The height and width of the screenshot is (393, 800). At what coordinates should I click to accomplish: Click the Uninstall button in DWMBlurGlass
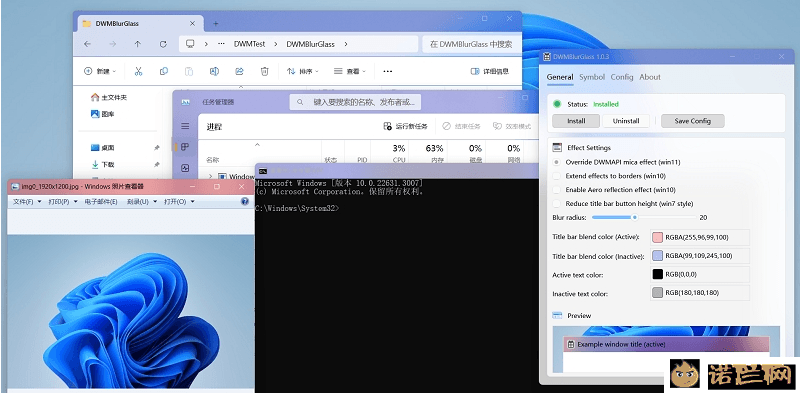tap(626, 121)
